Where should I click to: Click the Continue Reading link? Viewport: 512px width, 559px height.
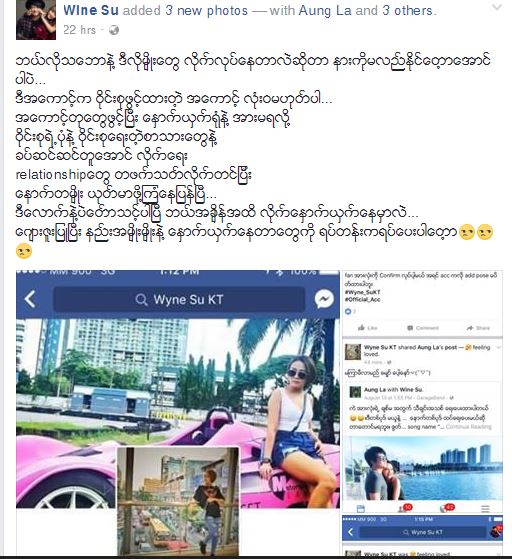(x=469, y=426)
